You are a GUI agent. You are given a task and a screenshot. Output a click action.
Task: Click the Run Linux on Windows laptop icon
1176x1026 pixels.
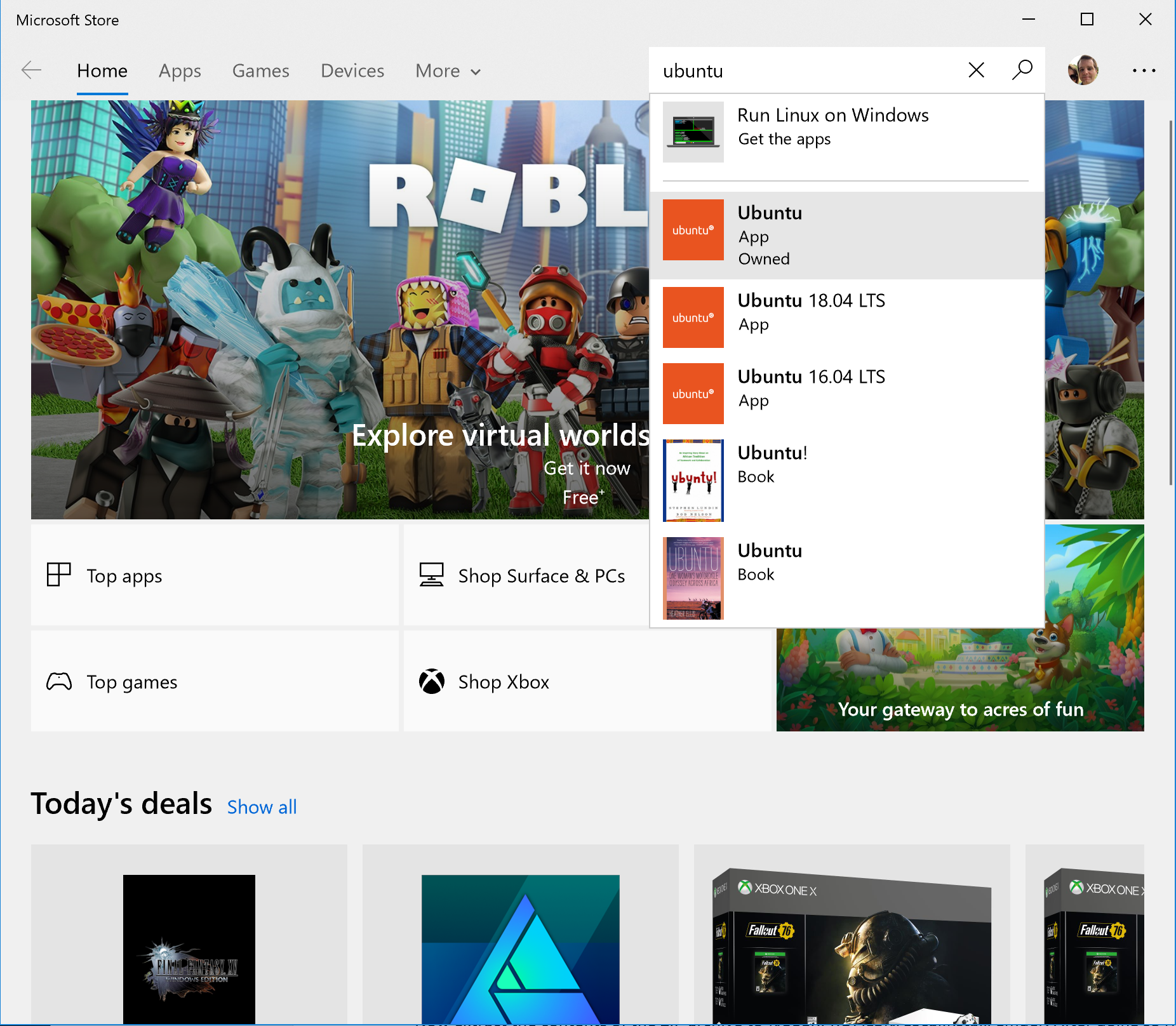tap(693, 132)
